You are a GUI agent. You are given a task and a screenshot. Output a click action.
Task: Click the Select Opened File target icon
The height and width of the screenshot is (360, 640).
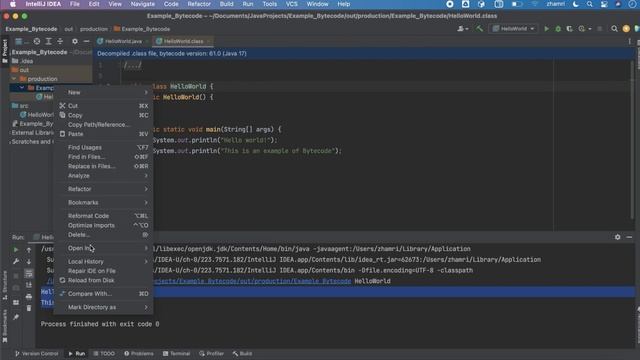coord(37,41)
